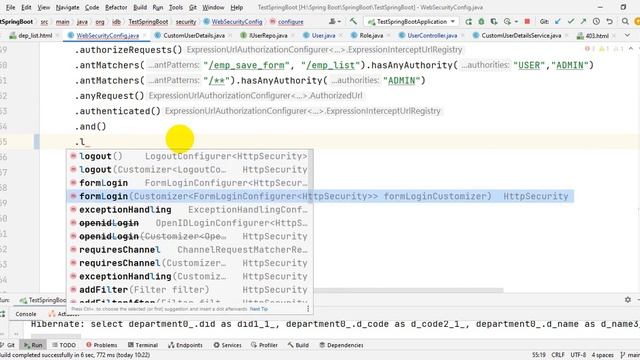Select formLogin FormLoginConfigurer suggestion

point(189,183)
